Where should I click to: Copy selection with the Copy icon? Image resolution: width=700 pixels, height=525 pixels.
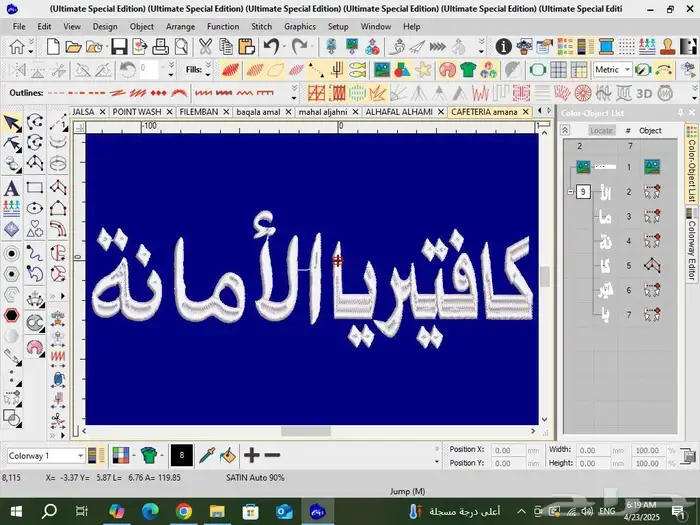tap(225, 46)
